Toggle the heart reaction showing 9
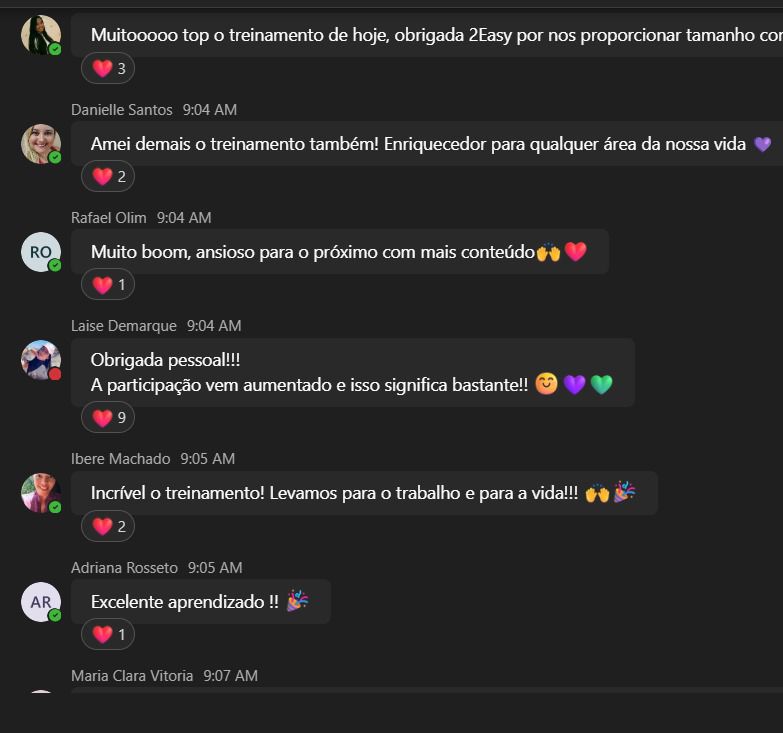This screenshot has width=783, height=733. [108, 417]
